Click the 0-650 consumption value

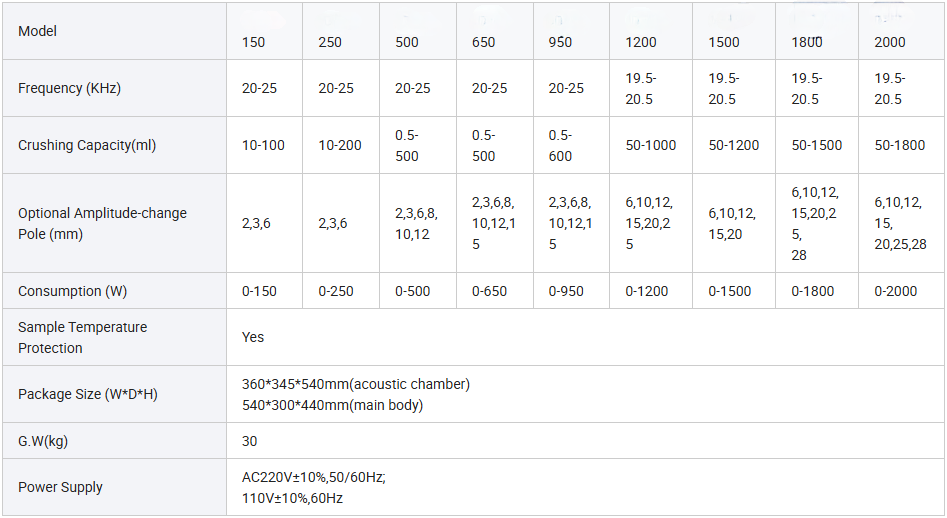click(x=489, y=291)
